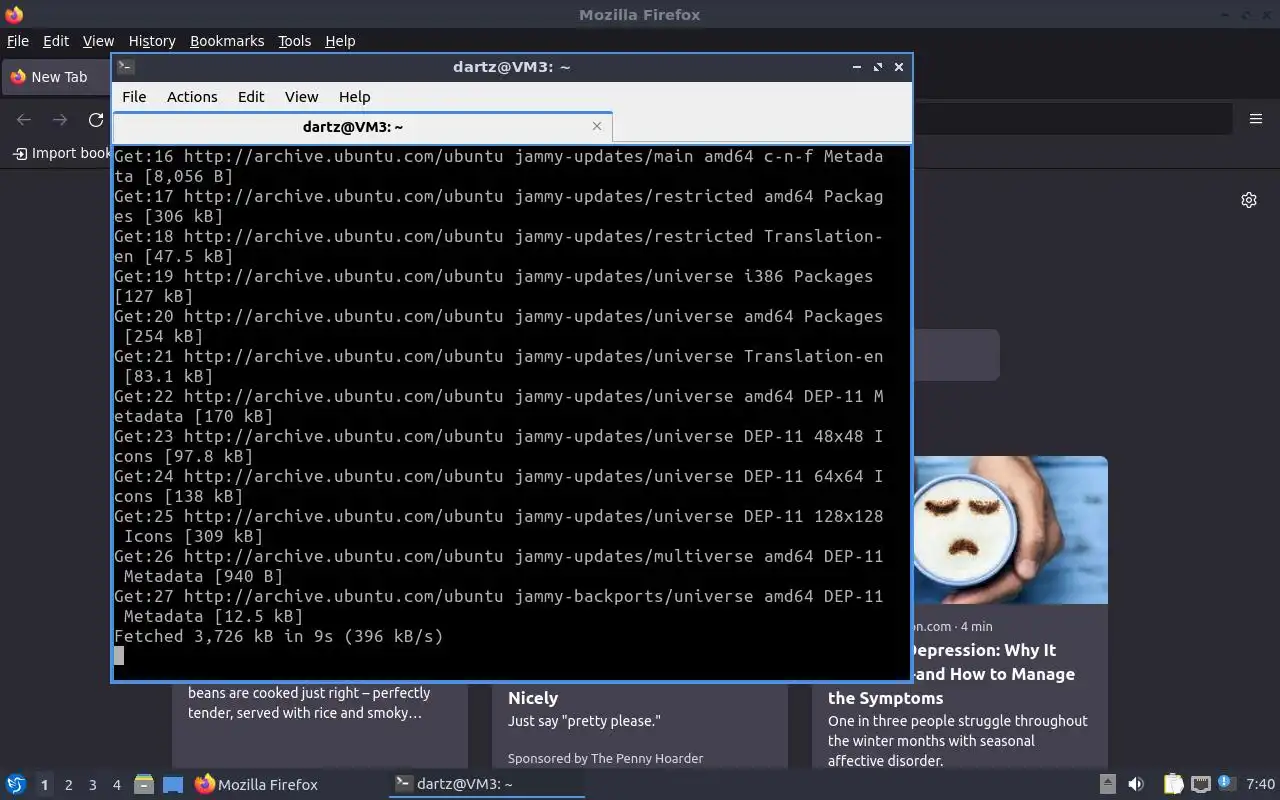This screenshot has height=800, width=1280.
Task: Open the removable media eject tray icon
Action: (1107, 785)
